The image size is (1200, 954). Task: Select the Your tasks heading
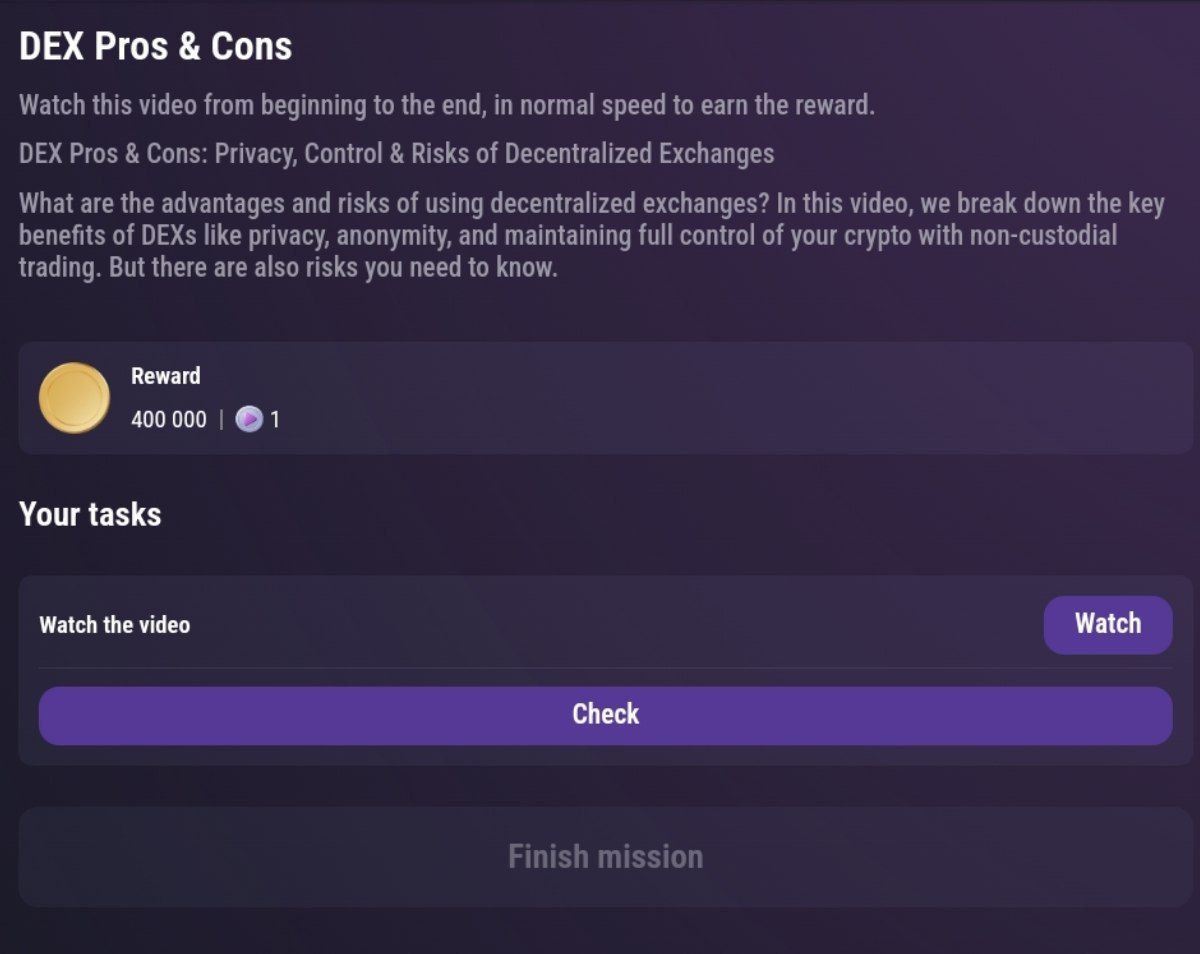point(90,514)
